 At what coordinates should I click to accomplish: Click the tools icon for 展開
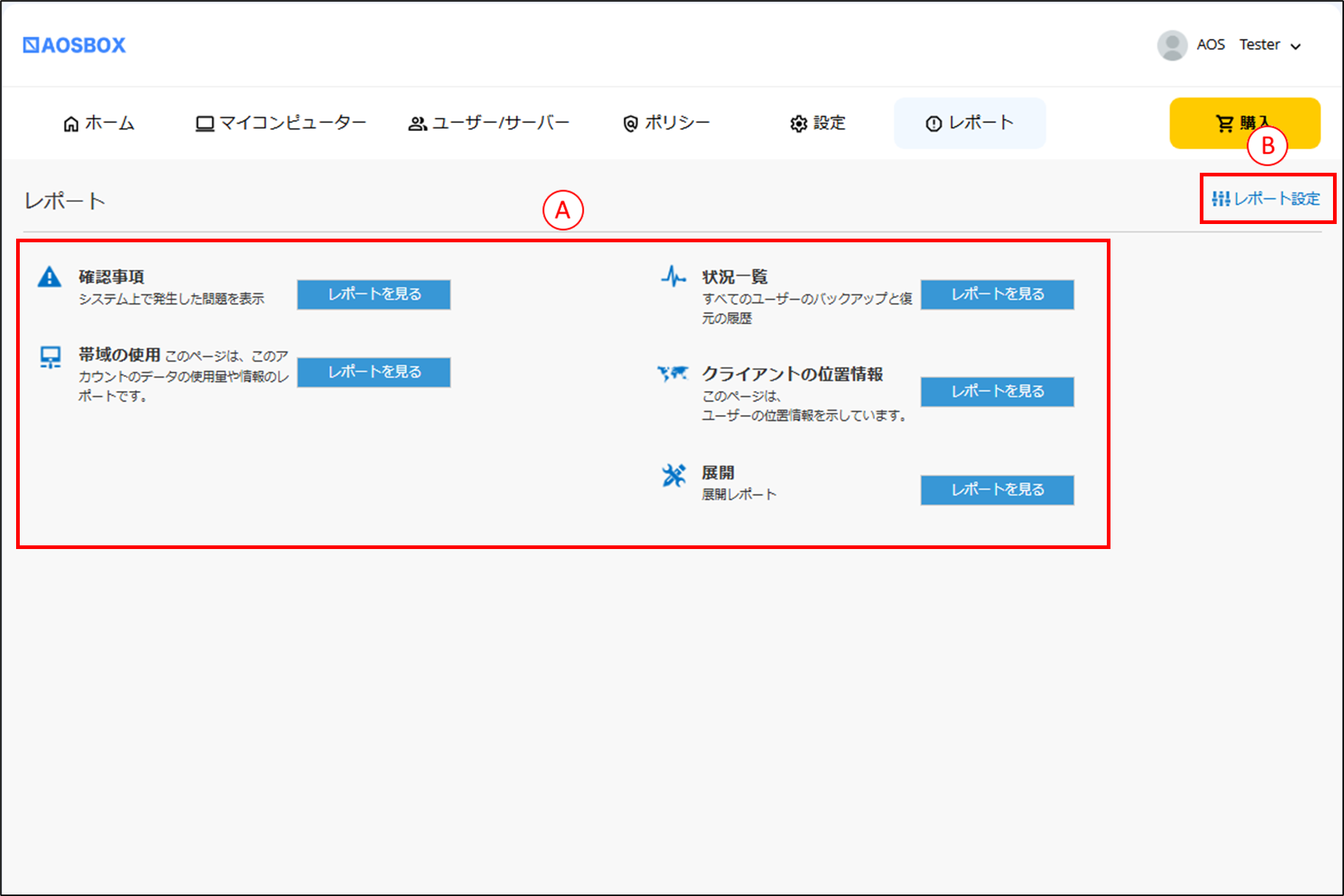click(x=673, y=475)
